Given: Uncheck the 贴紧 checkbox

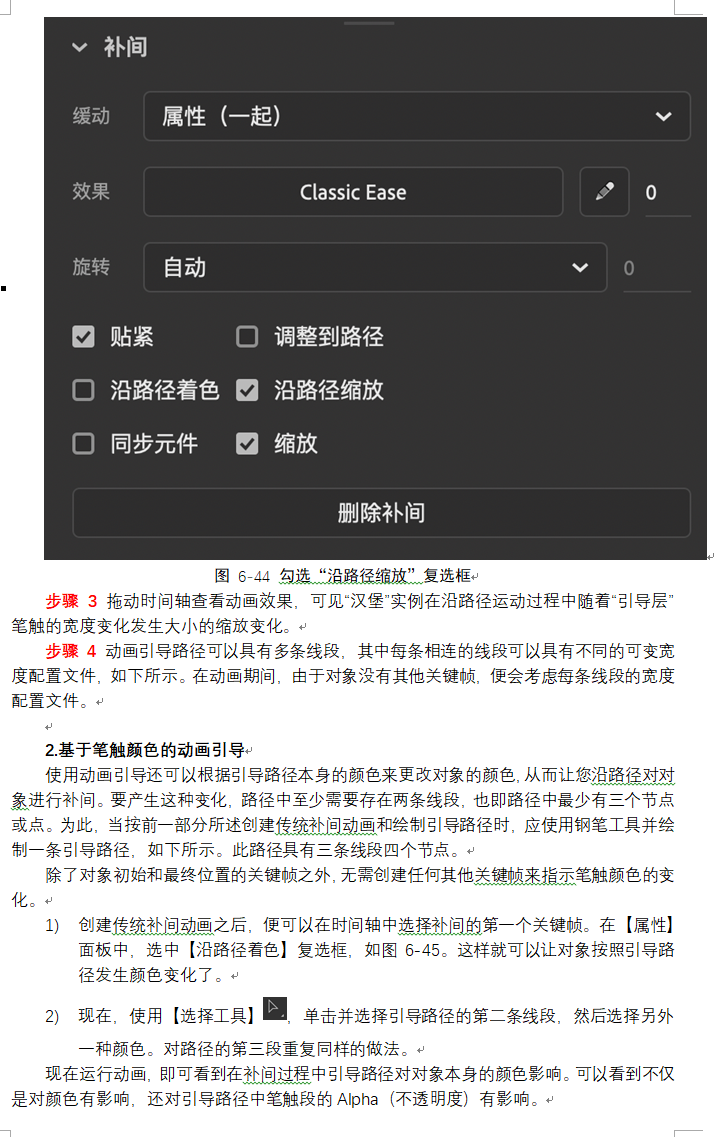Looking at the screenshot, I should [x=83, y=336].
